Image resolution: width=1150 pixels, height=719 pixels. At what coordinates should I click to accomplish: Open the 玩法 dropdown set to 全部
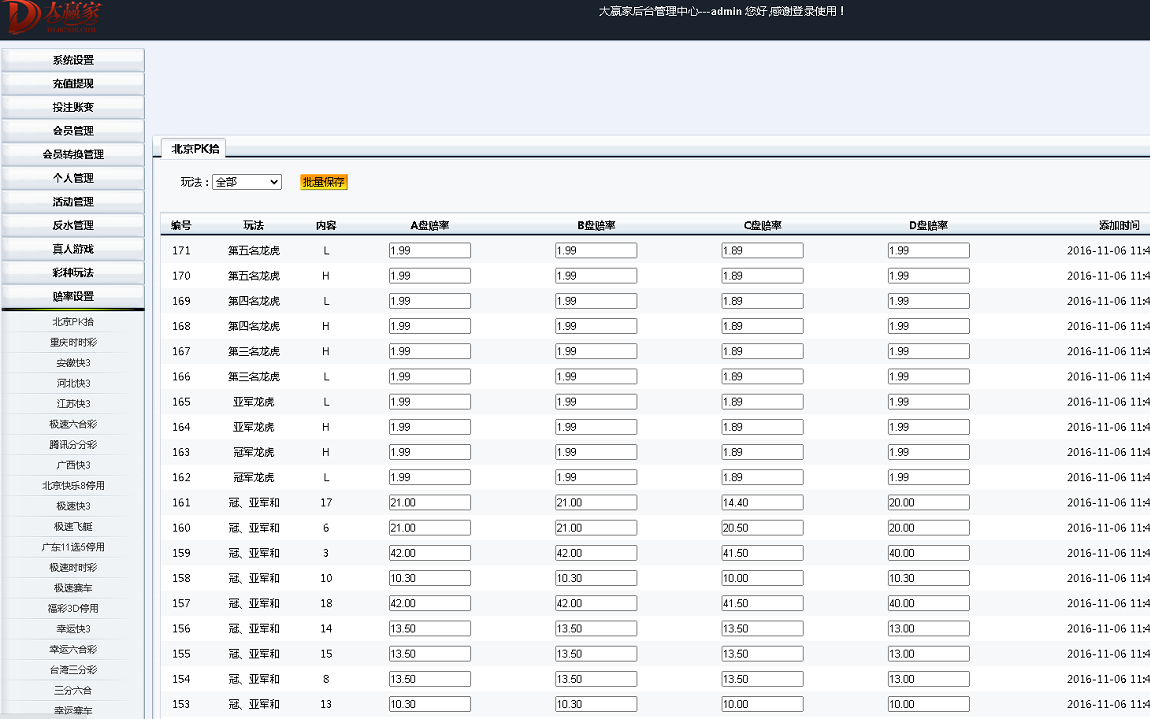(x=247, y=182)
